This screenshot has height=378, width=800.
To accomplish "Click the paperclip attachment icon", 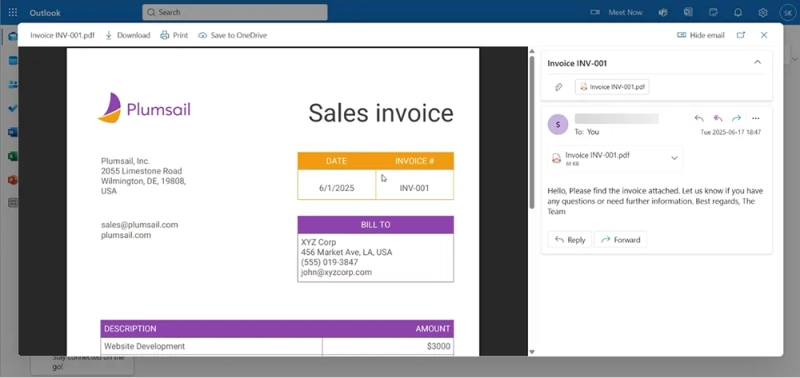I will point(558,87).
